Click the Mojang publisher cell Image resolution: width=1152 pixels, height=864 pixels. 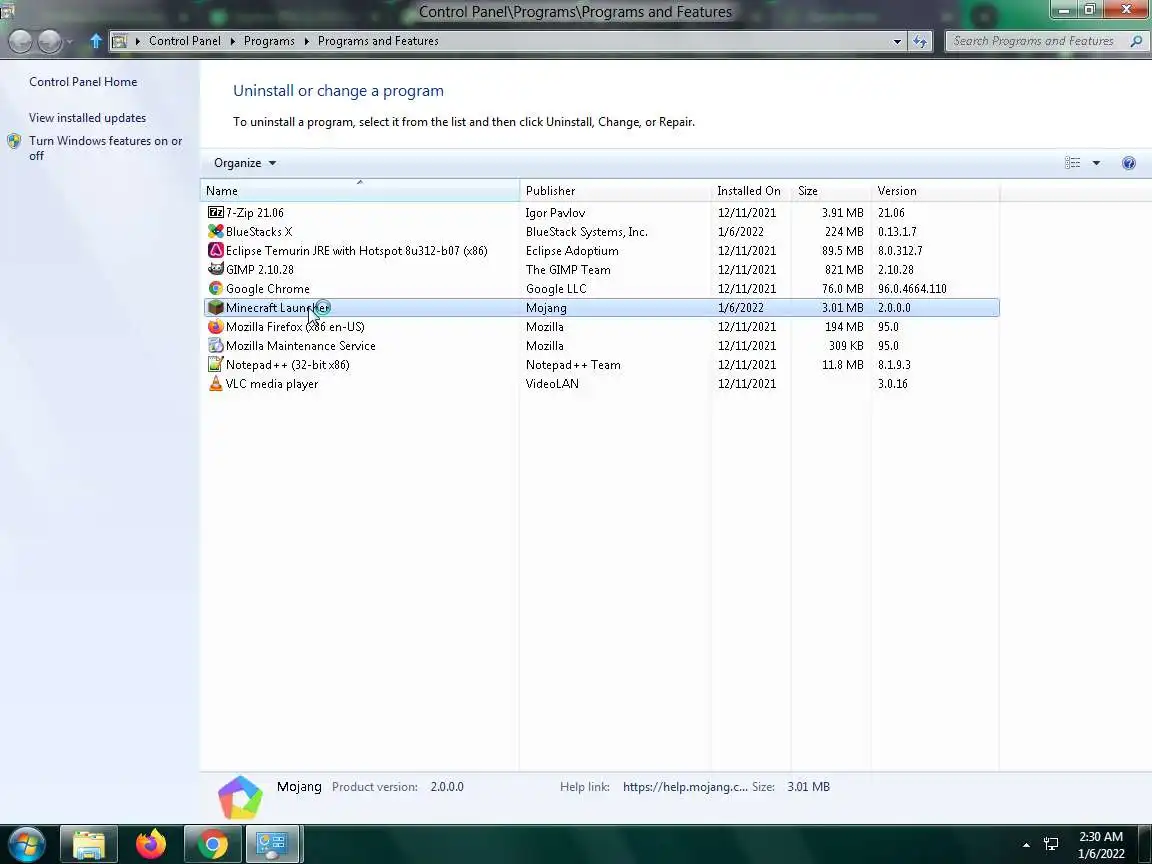(x=546, y=308)
